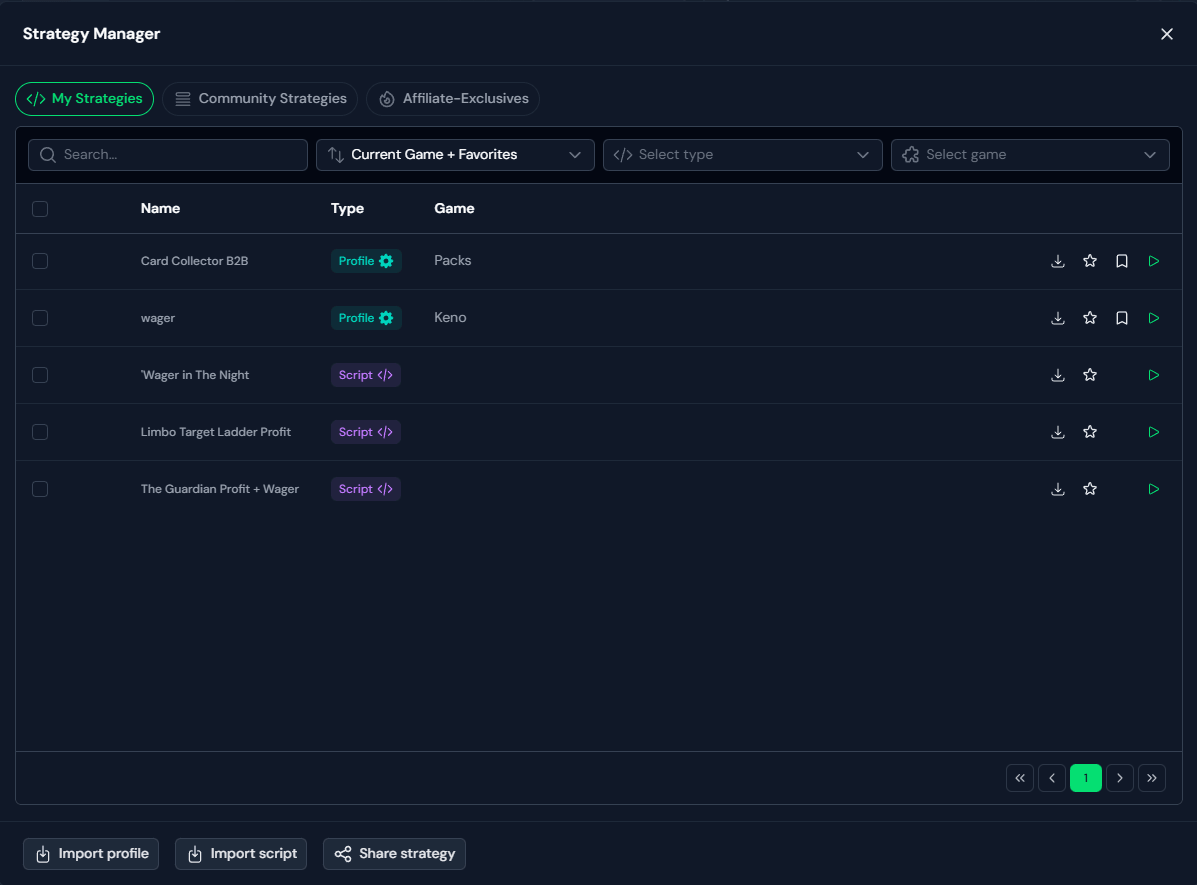Switch to Community Strategies tab
The height and width of the screenshot is (885, 1197).
click(x=260, y=99)
